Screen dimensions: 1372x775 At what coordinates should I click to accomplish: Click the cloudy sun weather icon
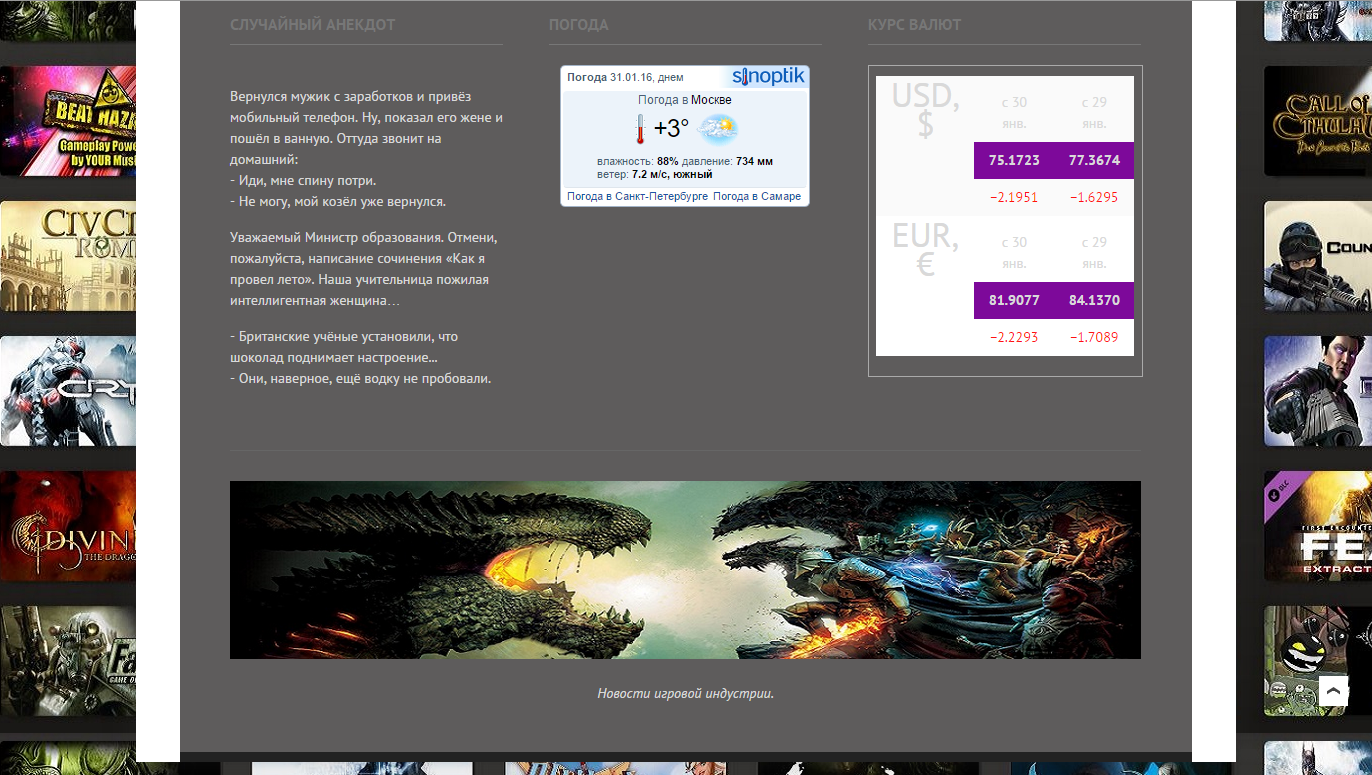point(717,128)
